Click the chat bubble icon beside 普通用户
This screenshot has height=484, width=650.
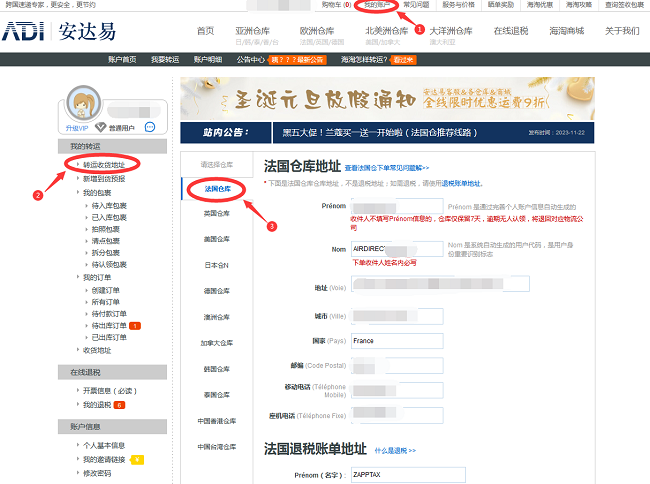tap(150, 128)
